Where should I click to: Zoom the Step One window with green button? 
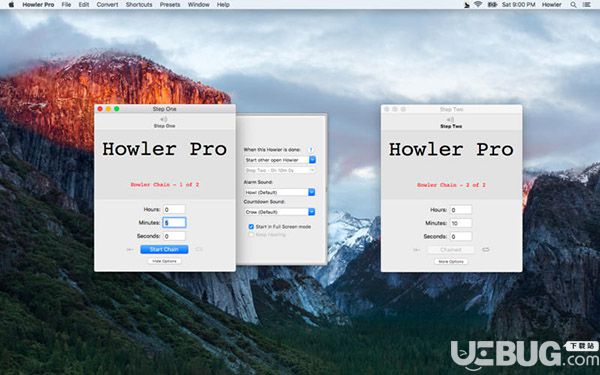(117, 109)
